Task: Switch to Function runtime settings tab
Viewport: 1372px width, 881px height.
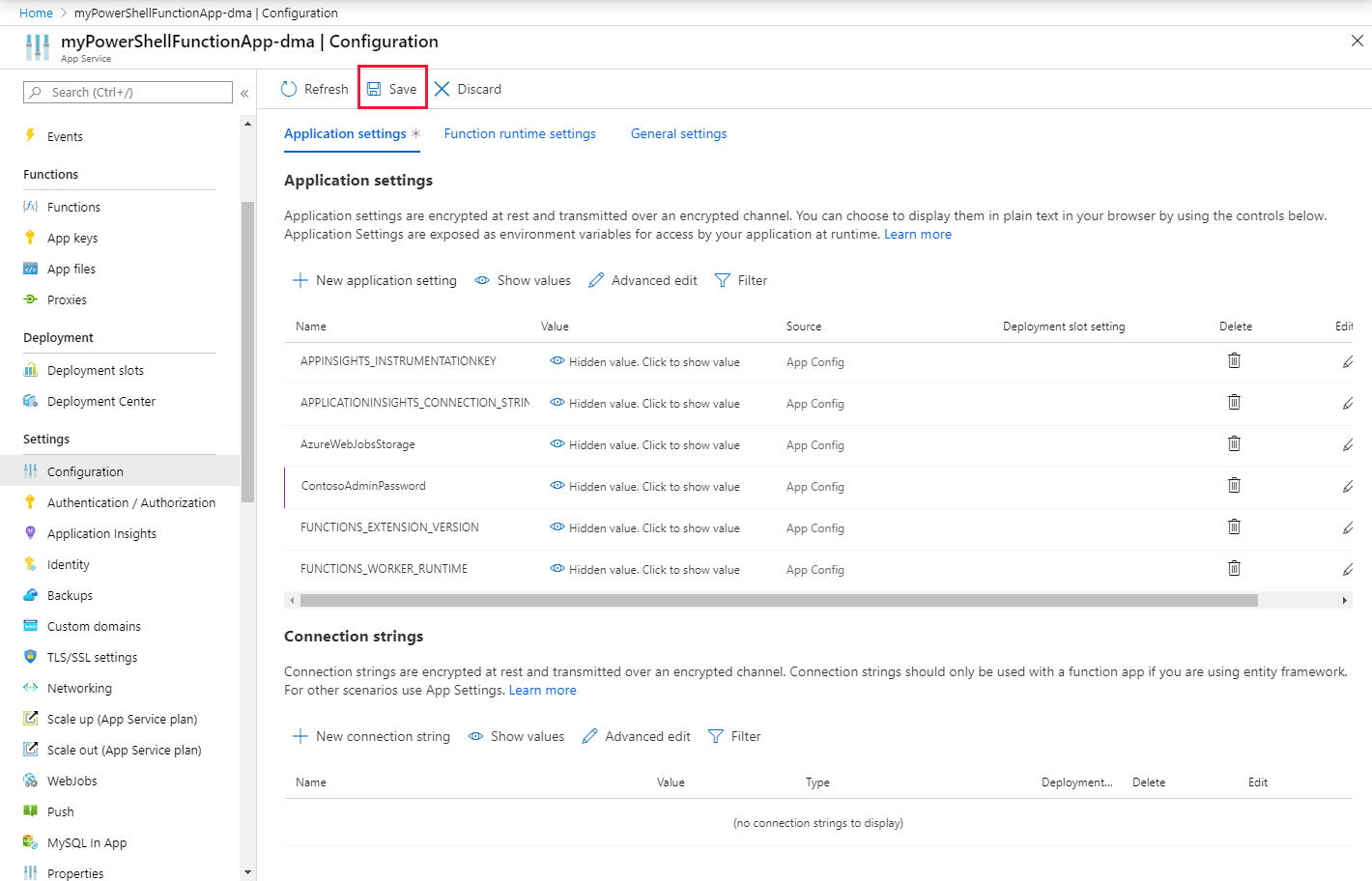Action: [x=520, y=133]
